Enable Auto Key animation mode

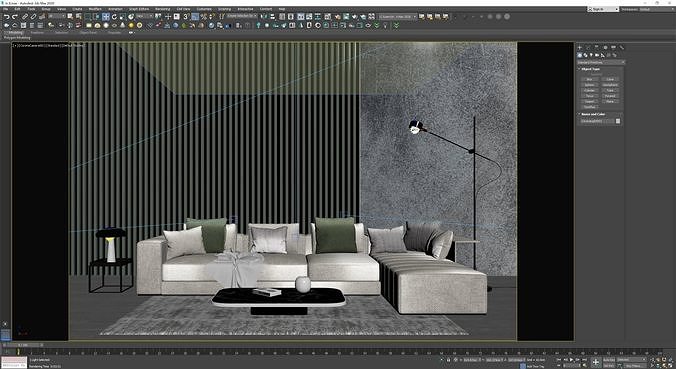[x=609, y=360]
